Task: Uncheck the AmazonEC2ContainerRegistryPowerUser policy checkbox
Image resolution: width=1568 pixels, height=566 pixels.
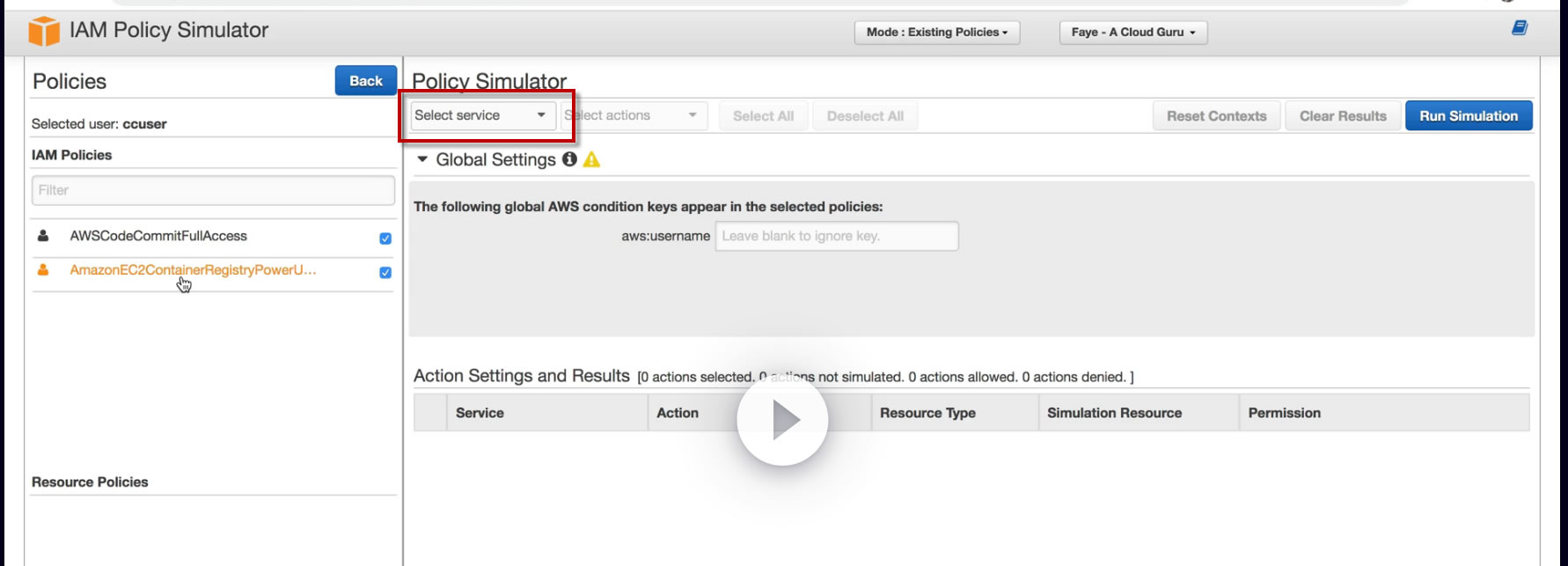Action: point(385,273)
